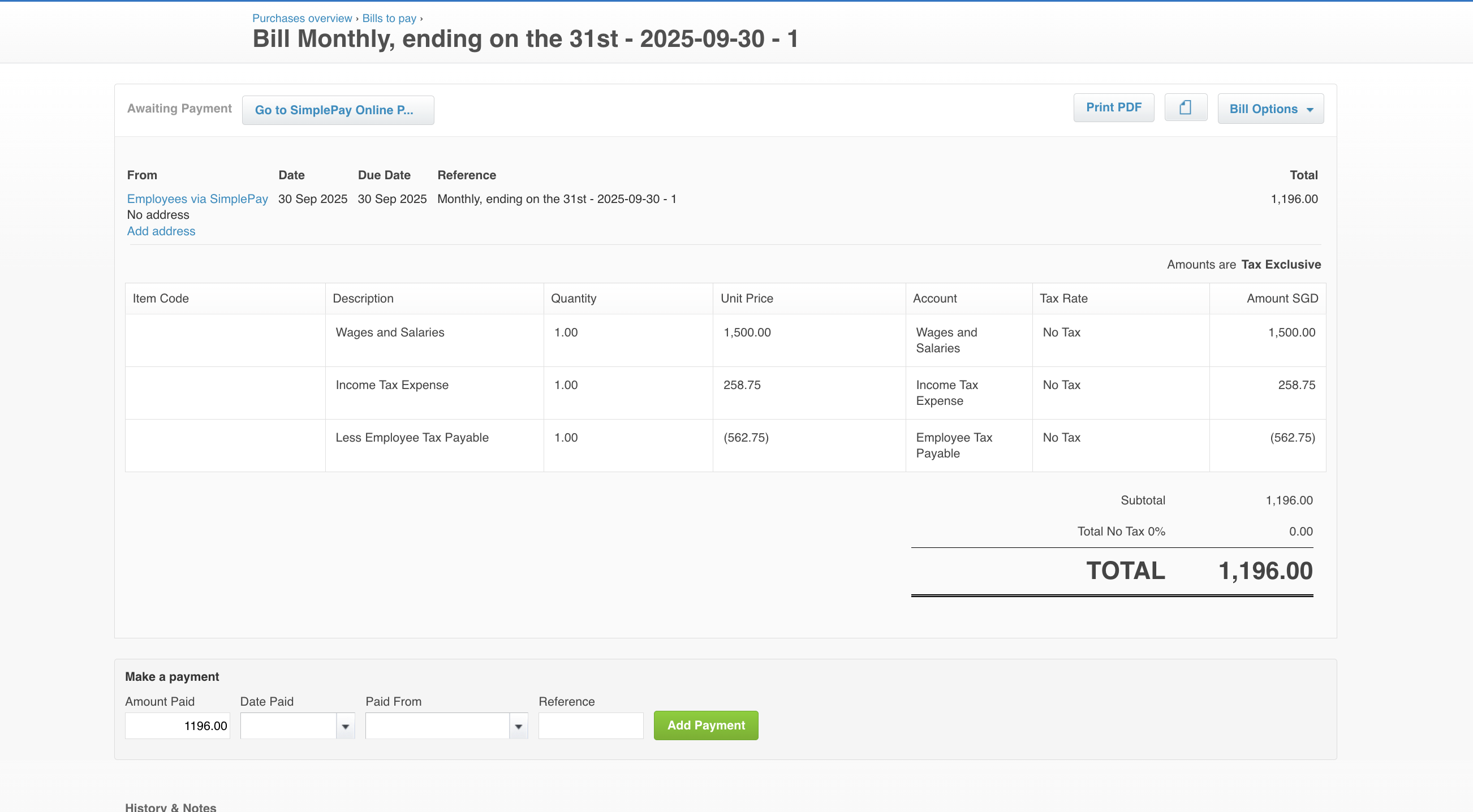Select the Income Tax Expense row
This screenshot has width=1473, height=812.
point(391,385)
